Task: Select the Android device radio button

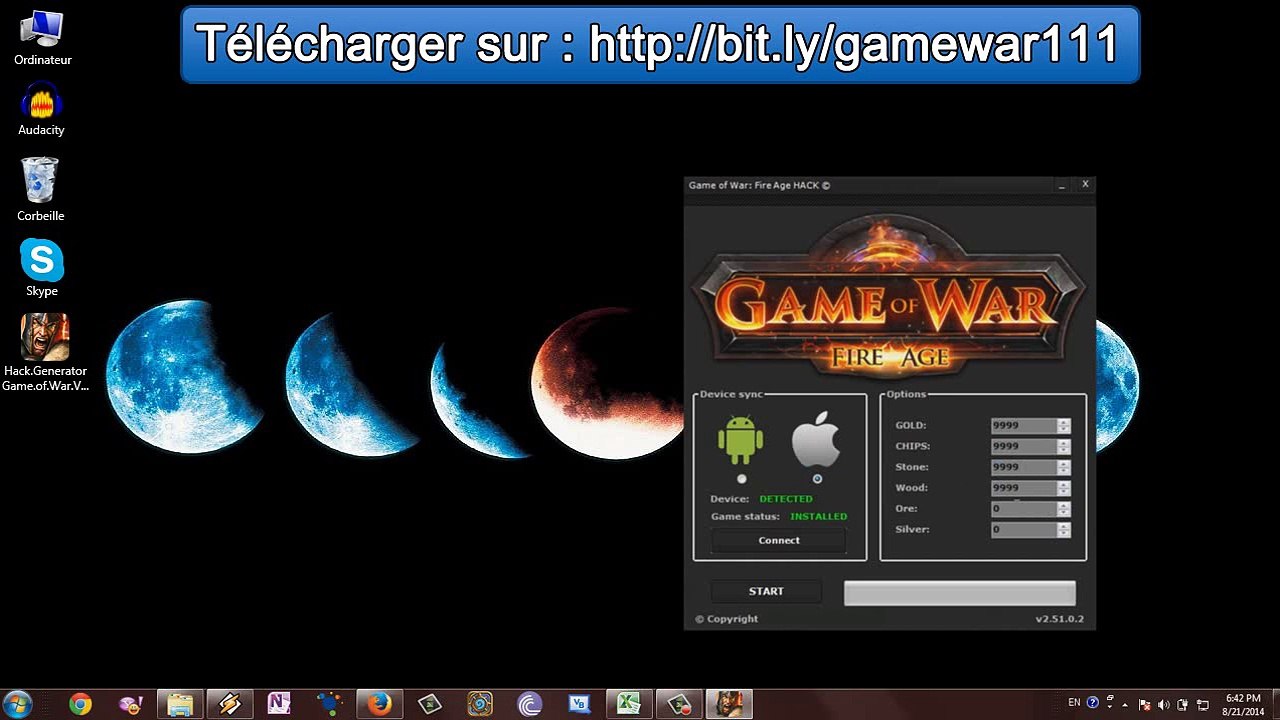Action: (x=741, y=479)
